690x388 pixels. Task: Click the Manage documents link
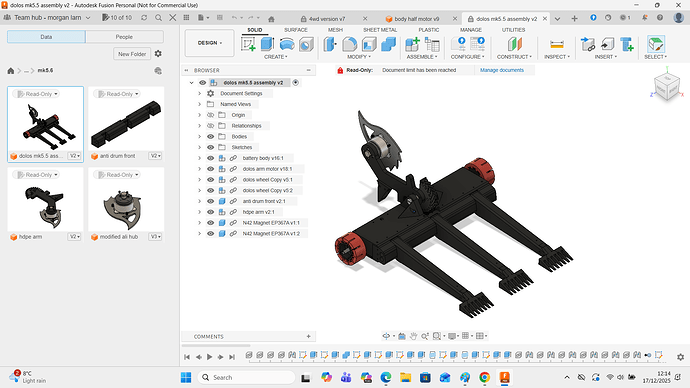click(x=502, y=70)
